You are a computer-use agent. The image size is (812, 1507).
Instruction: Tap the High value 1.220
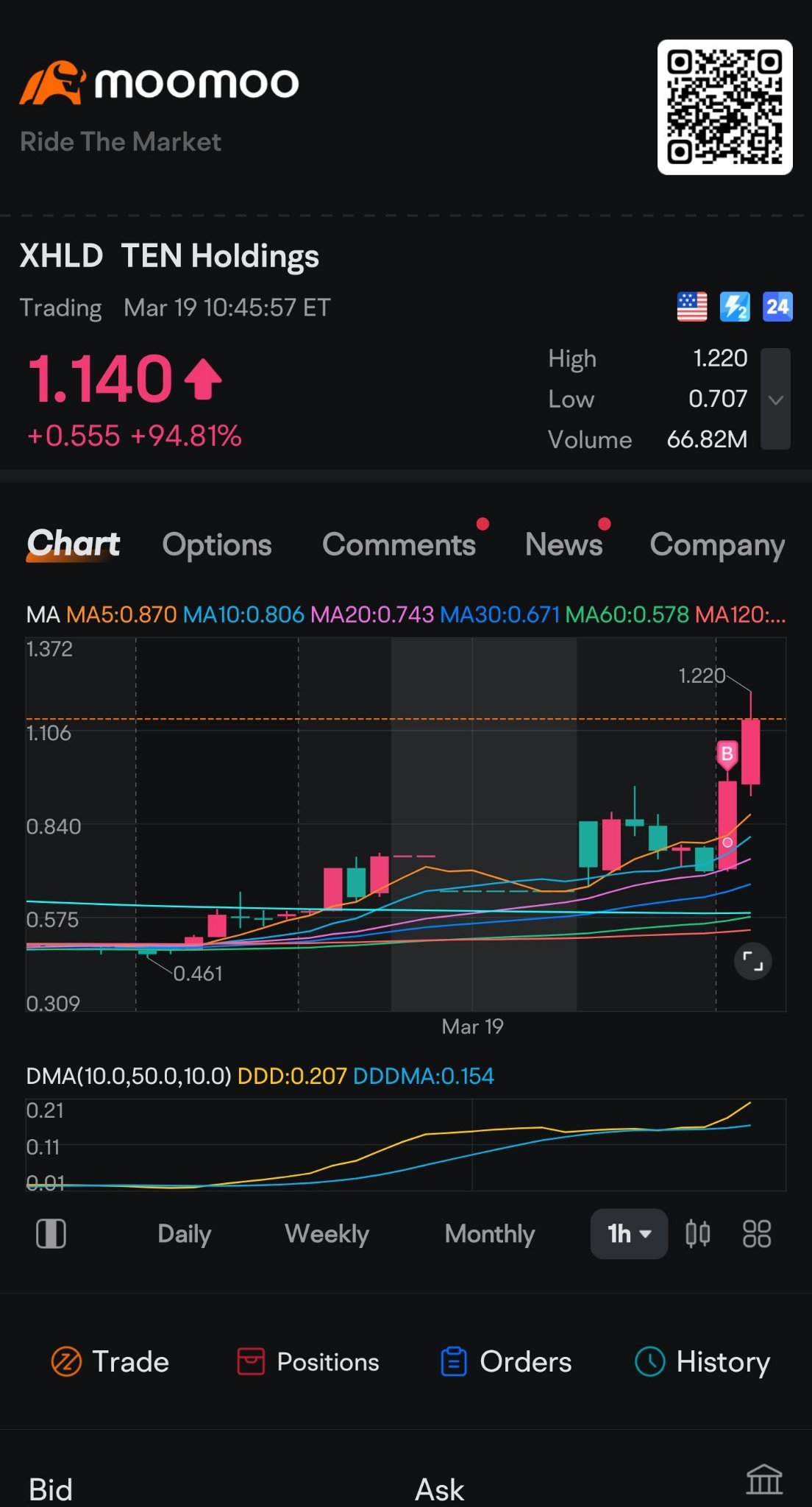click(720, 358)
